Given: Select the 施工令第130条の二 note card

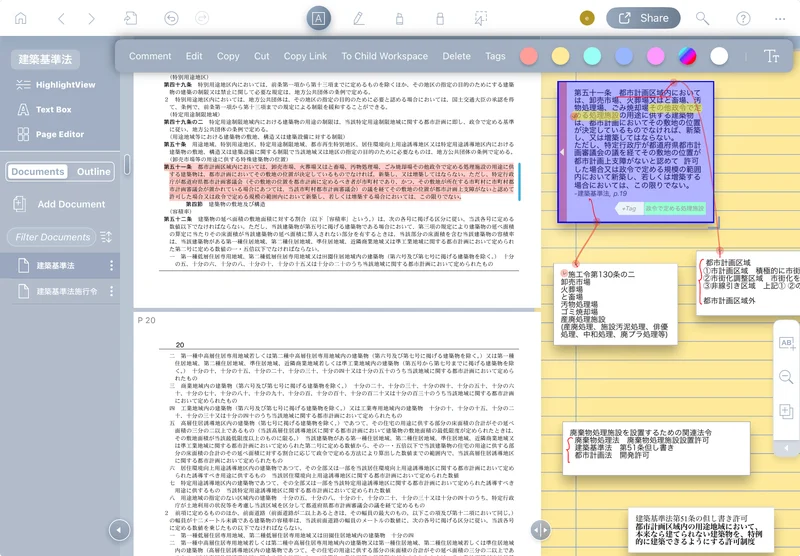Looking at the screenshot, I should click(x=615, y=304).
